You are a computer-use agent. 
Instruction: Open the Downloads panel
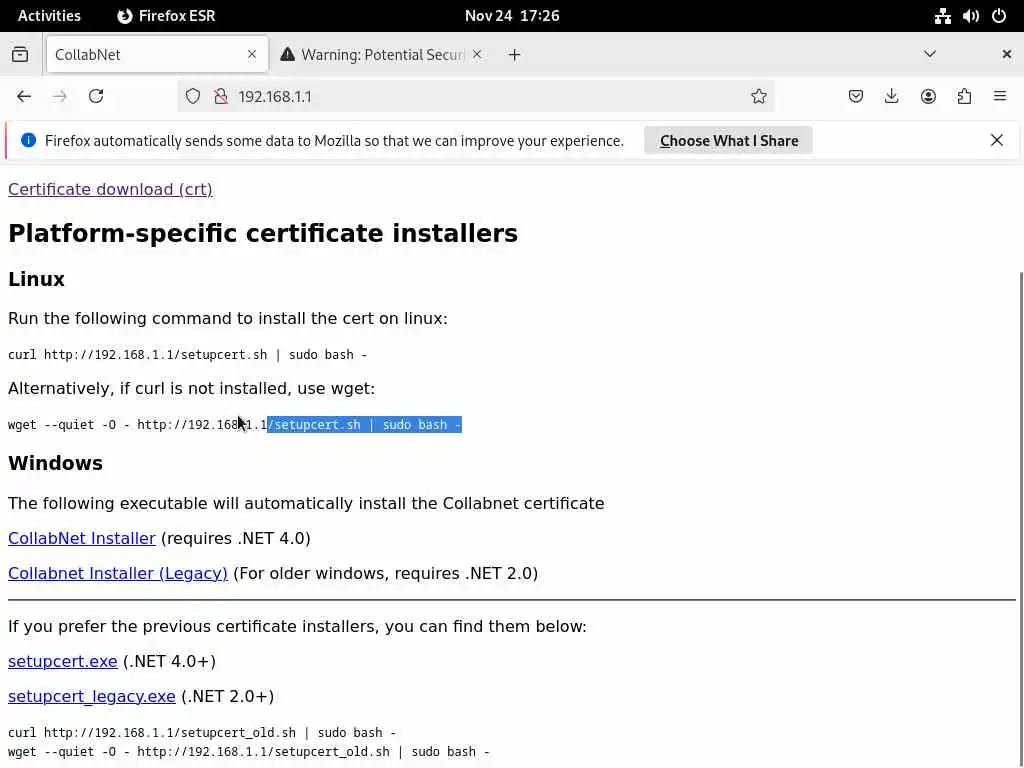point(891,97)
